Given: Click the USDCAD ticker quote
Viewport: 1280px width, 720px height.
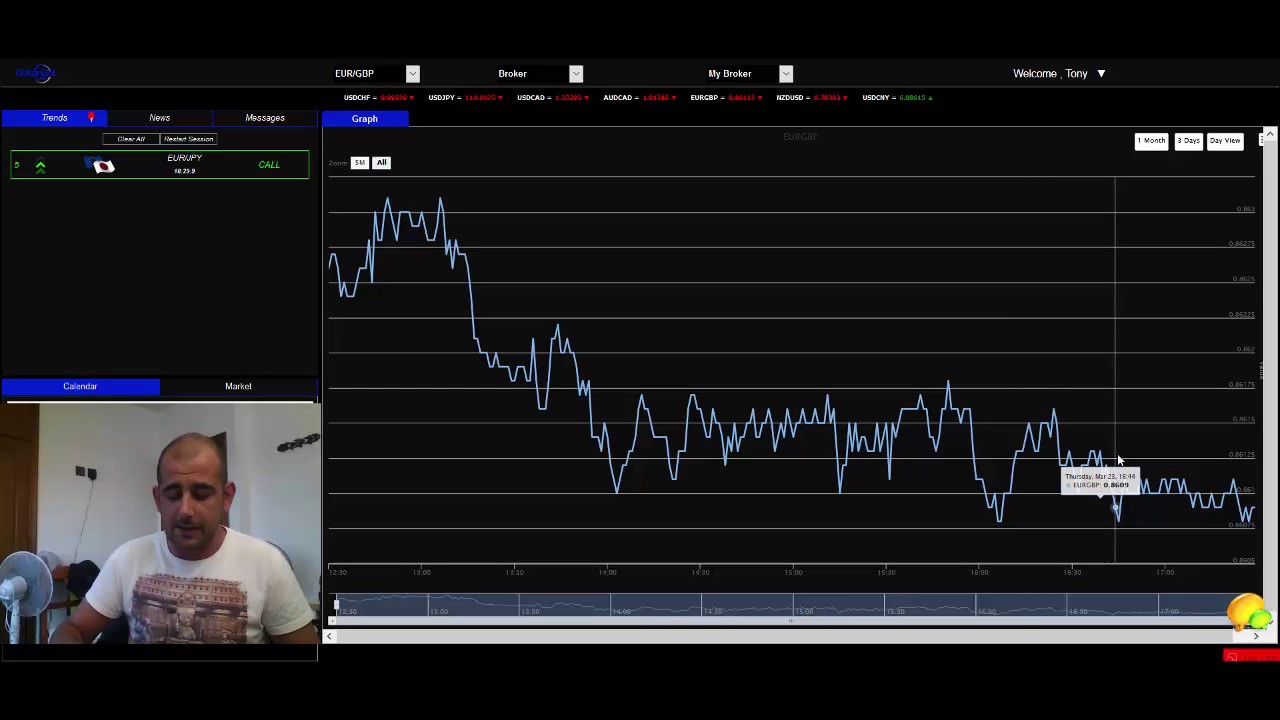Looking at the screenshot, I should 553,98.
